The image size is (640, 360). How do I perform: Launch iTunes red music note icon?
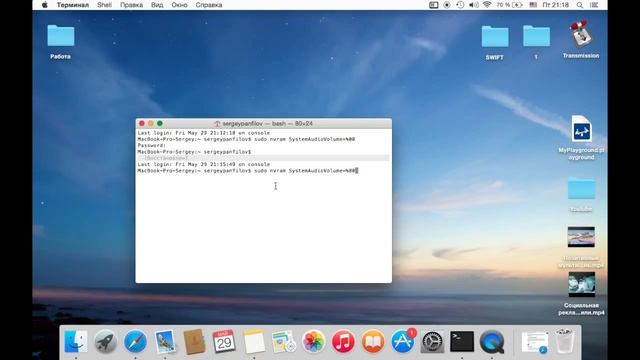tap(343, 341)
